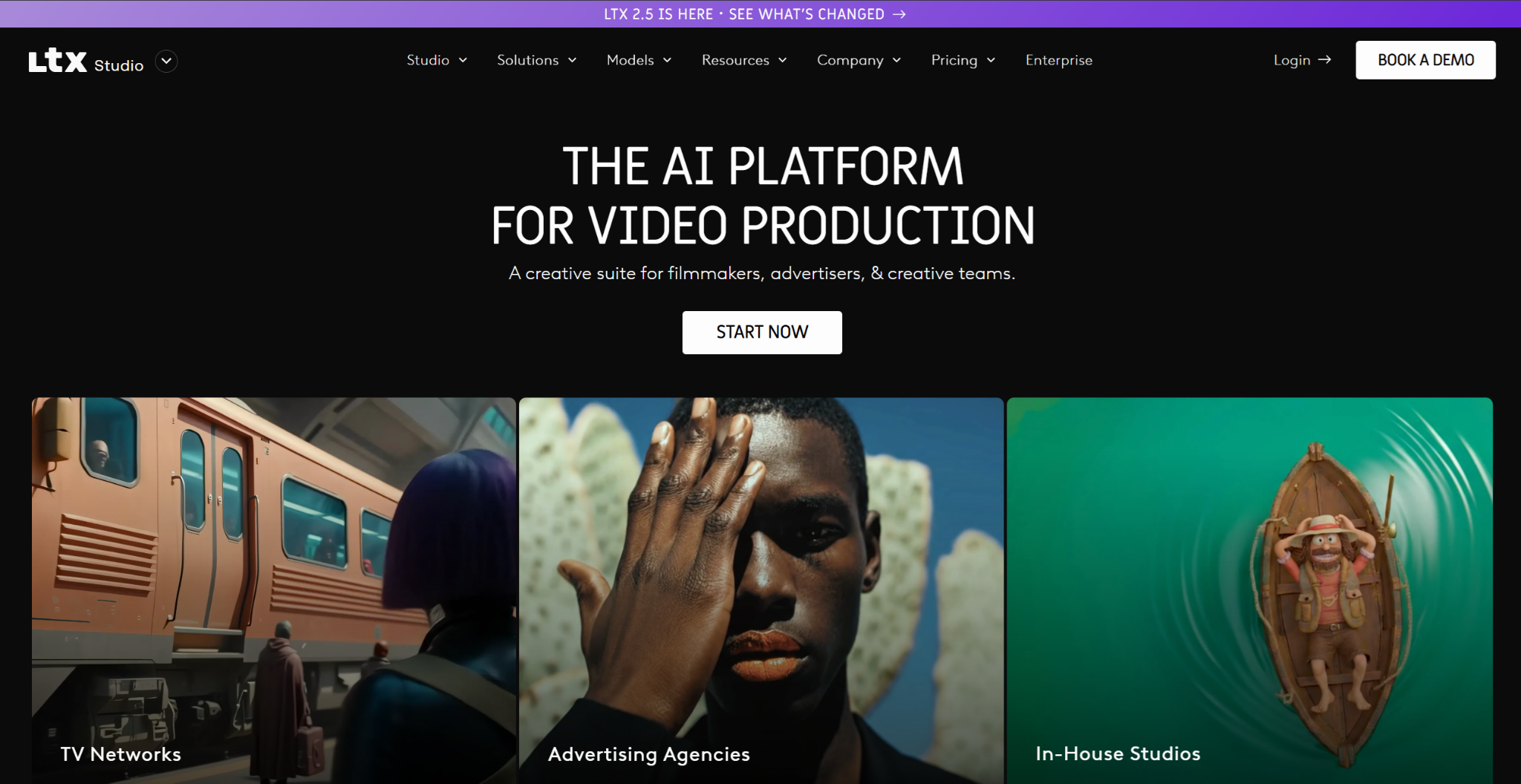Expand the Pricing menu chevron
The height and width of the screenshot is (784, 1521).
pos(991,60)
